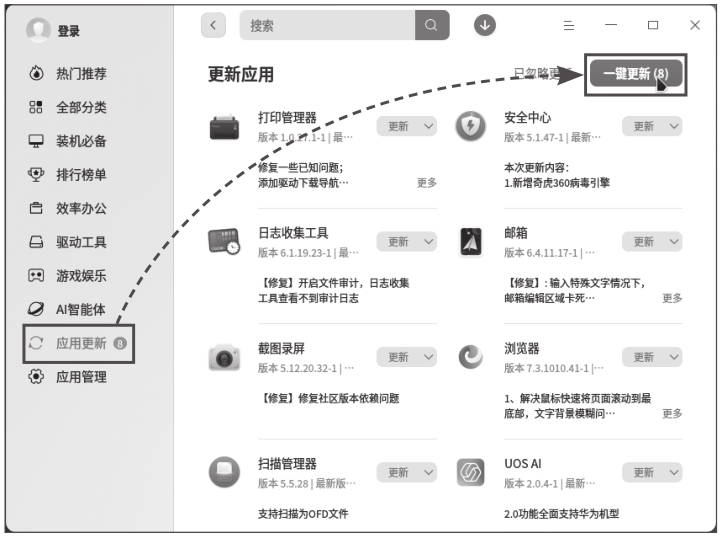
Task: Click the drive icon beside 驱动工具
Action: (36, 242)
